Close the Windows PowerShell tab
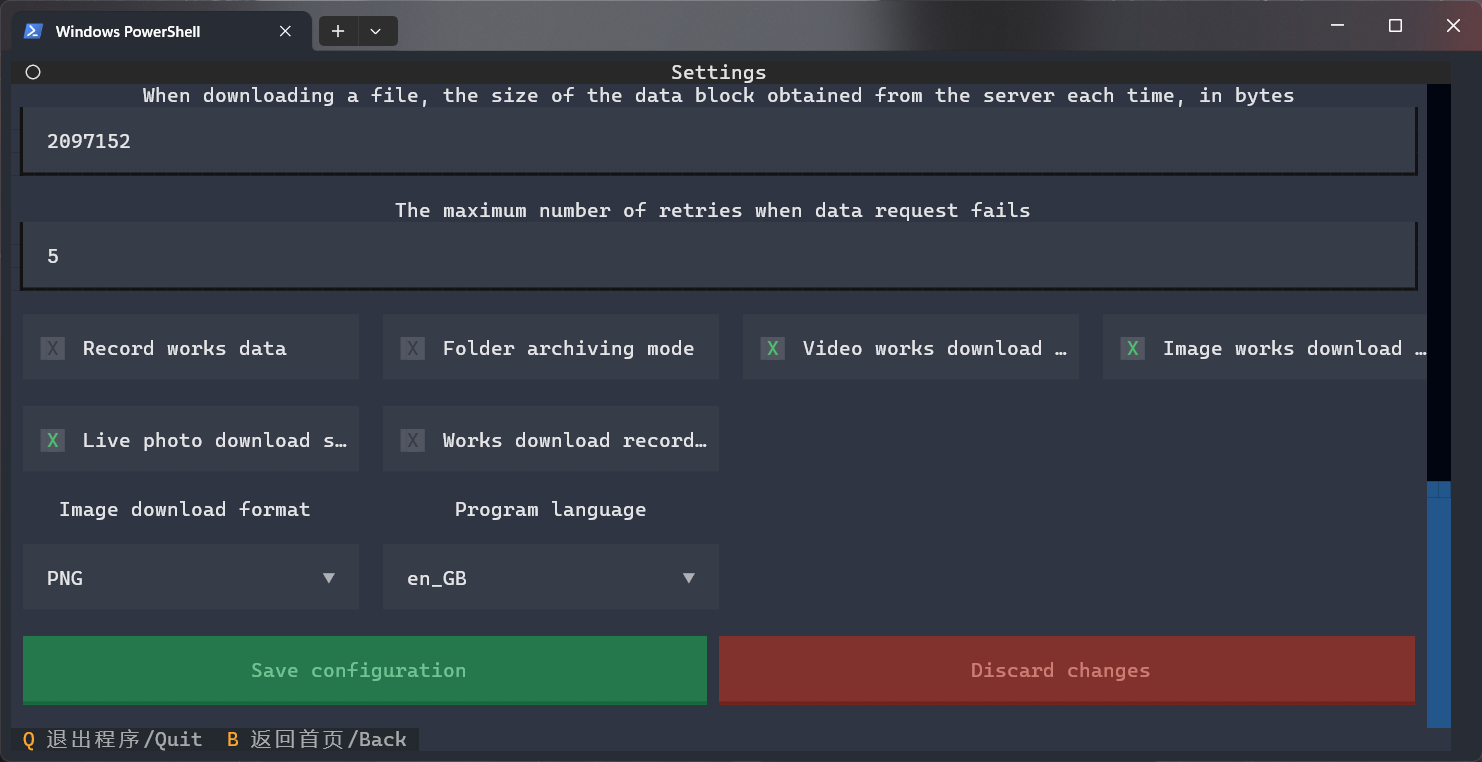This screenshot has height=762, width=1482. 285,31
